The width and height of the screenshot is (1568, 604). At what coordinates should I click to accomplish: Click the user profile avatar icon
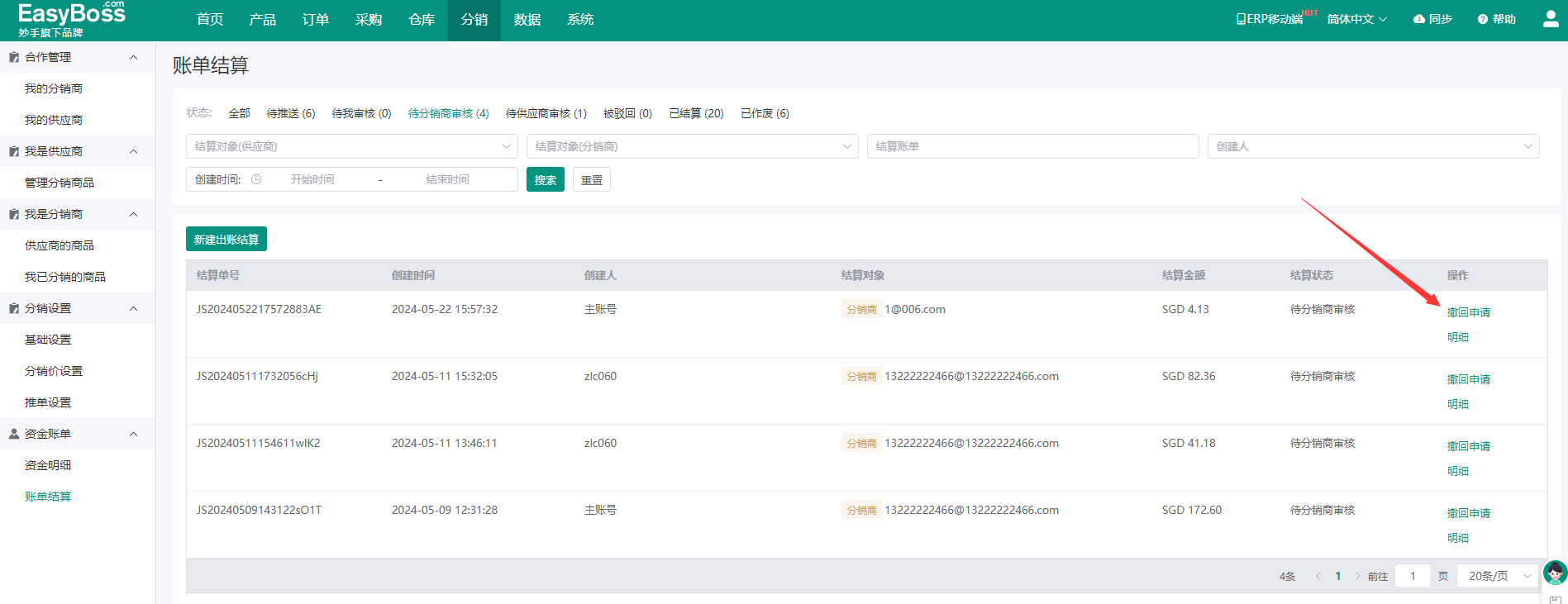(1551, 19)
